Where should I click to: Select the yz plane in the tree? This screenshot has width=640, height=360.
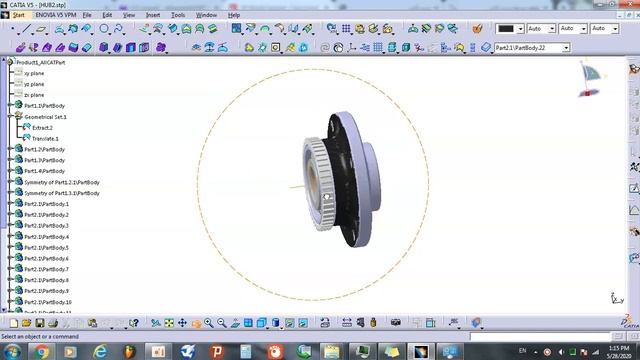point(34,84)
